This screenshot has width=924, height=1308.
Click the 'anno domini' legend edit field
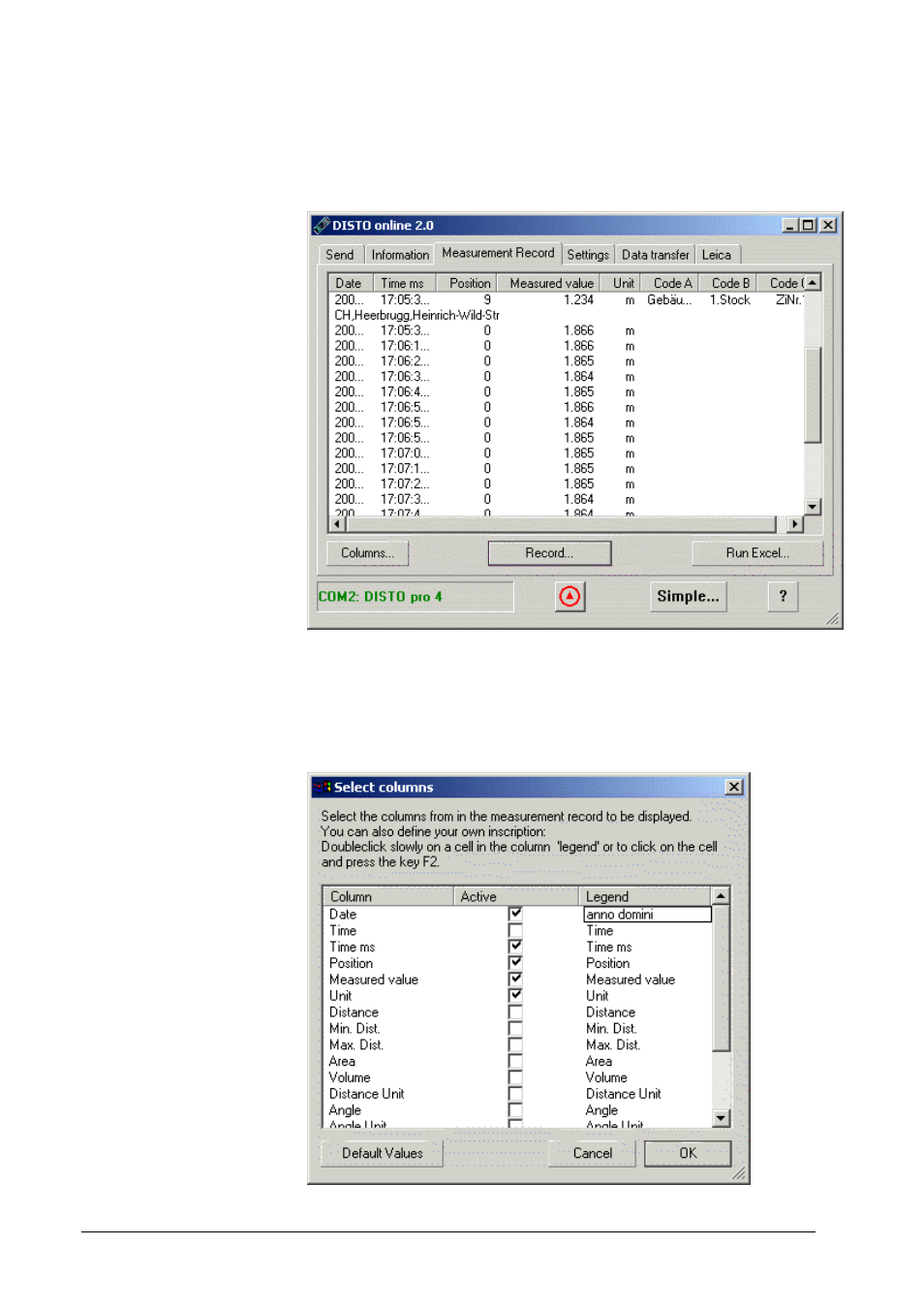[x=647, y=914]
